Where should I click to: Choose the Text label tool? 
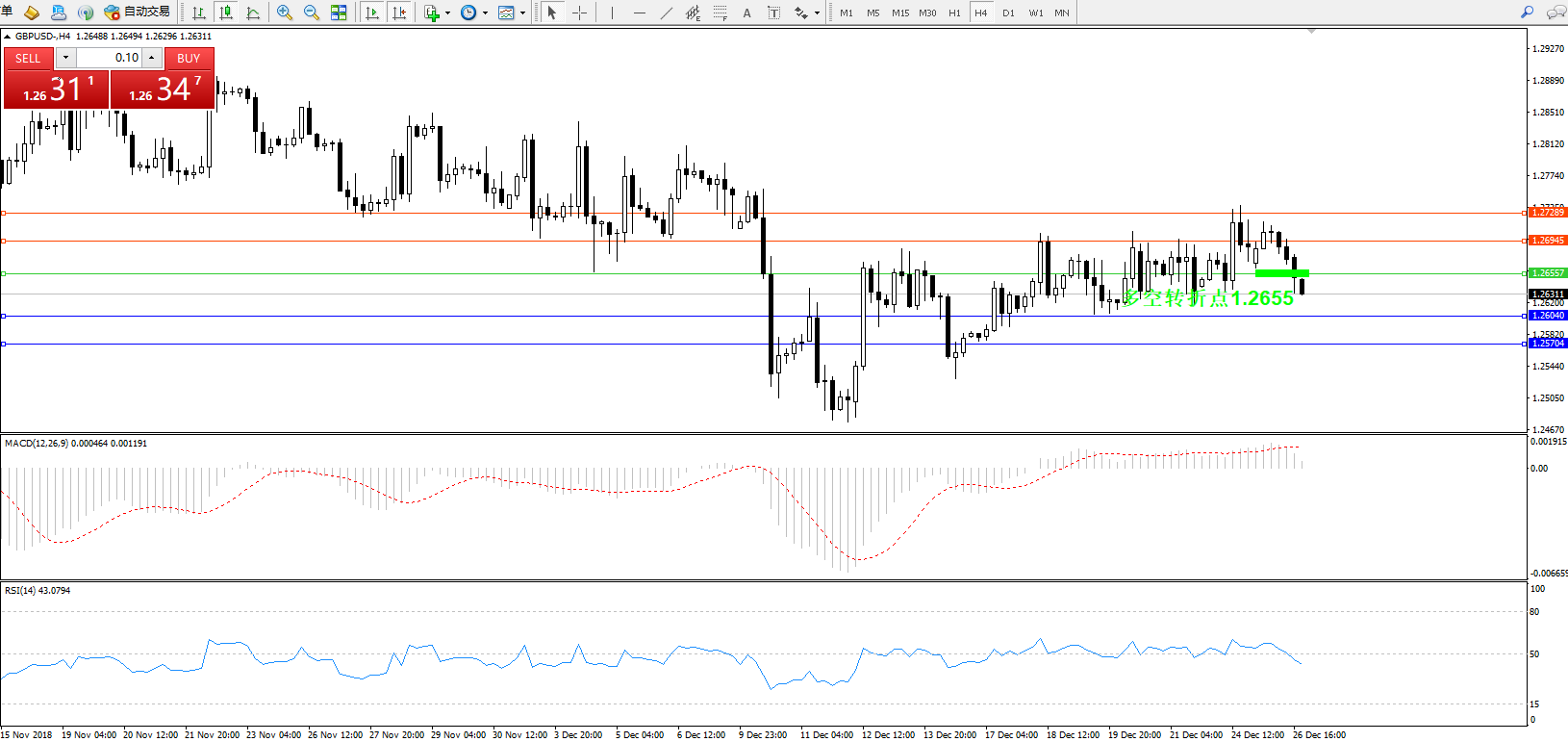click(774, 13)
